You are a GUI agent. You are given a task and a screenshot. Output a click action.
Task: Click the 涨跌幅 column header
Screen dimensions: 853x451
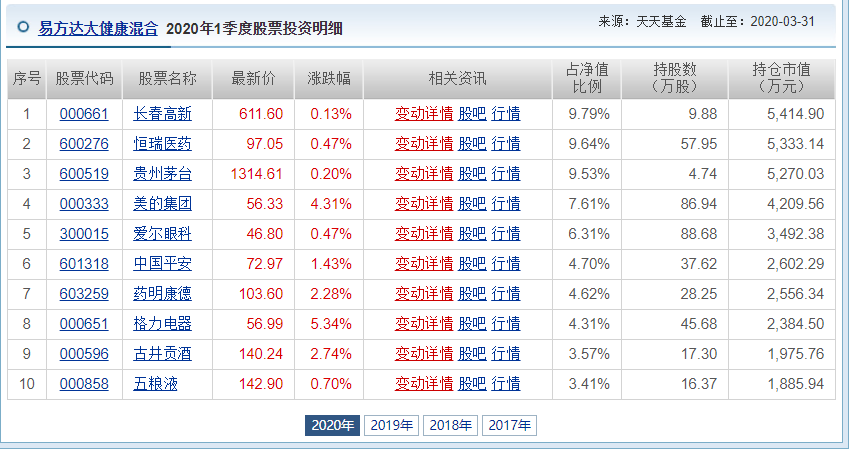[x=329, y=79]
